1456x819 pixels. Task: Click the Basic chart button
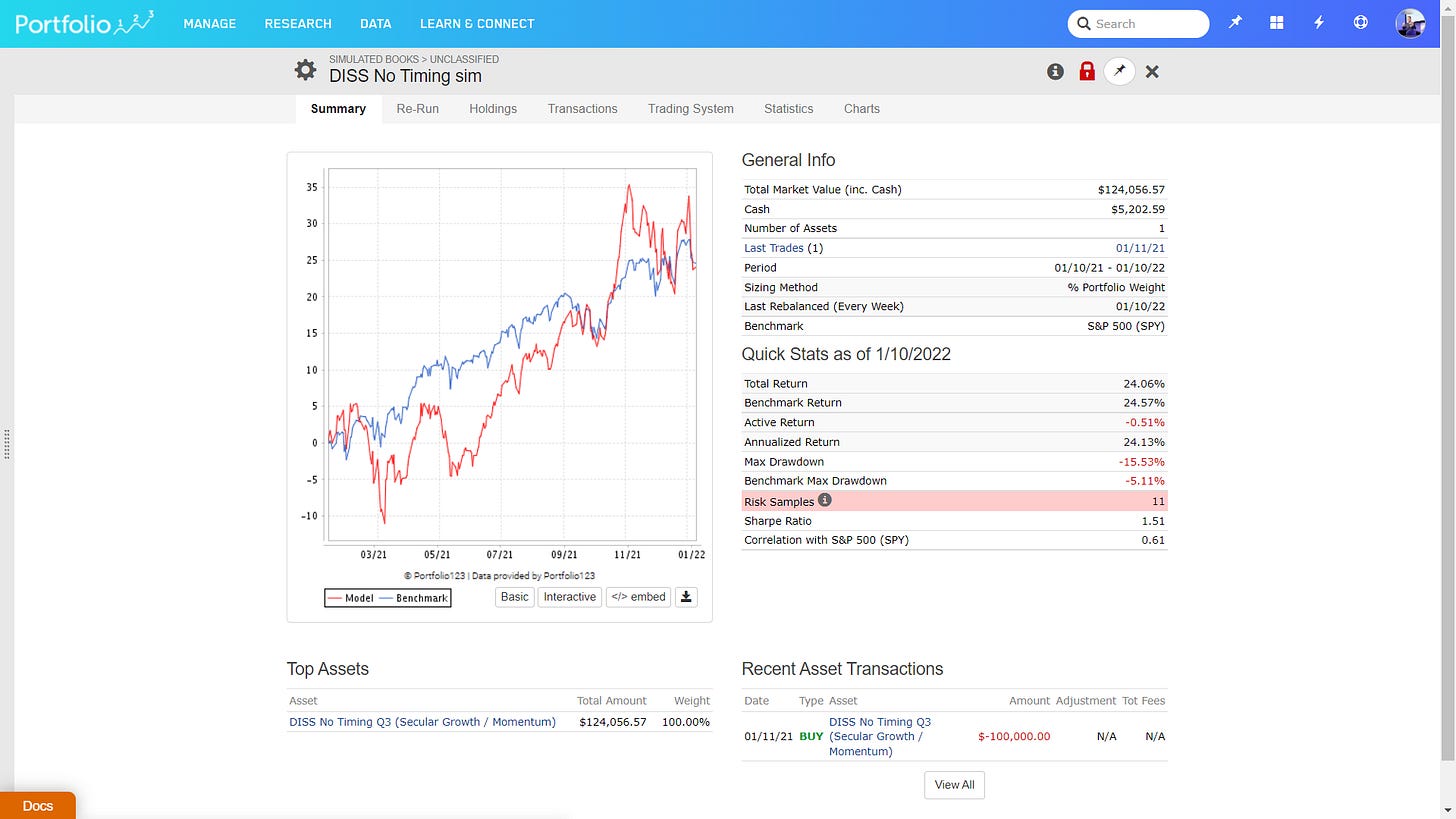pyautogui.click(x=515, y=597)
